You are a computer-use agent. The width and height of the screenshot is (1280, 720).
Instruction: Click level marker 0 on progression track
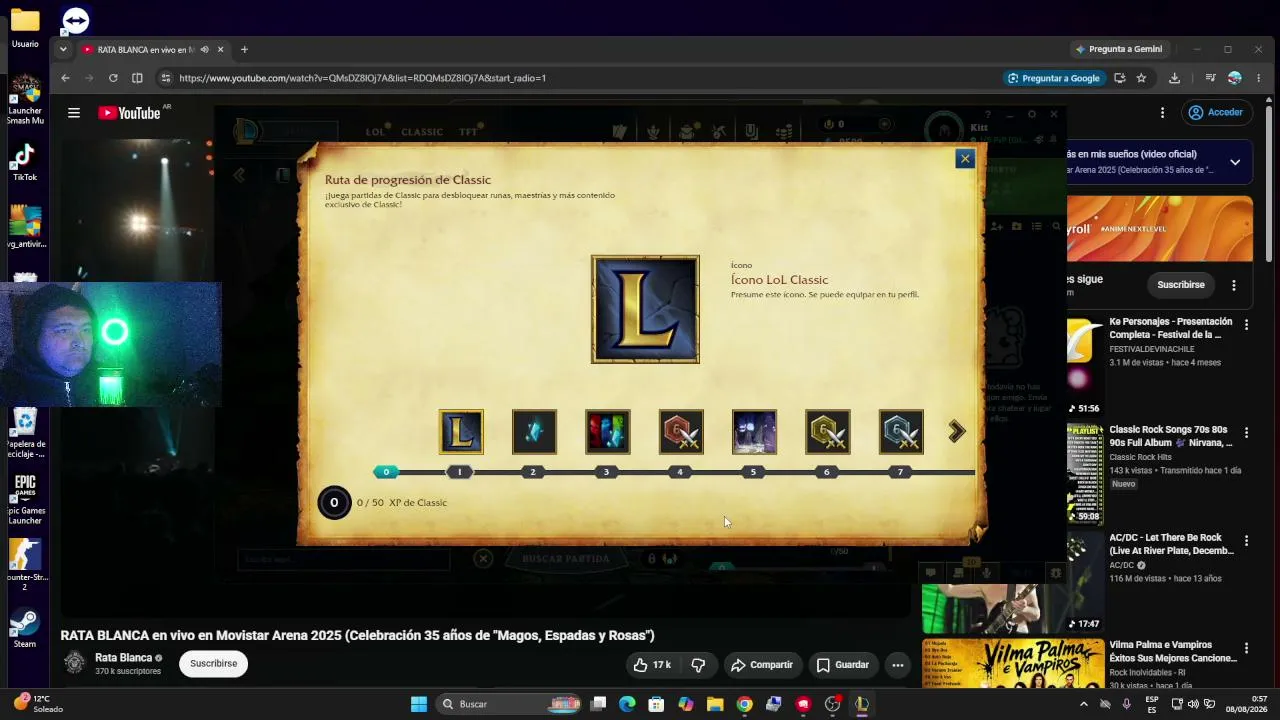386,472
